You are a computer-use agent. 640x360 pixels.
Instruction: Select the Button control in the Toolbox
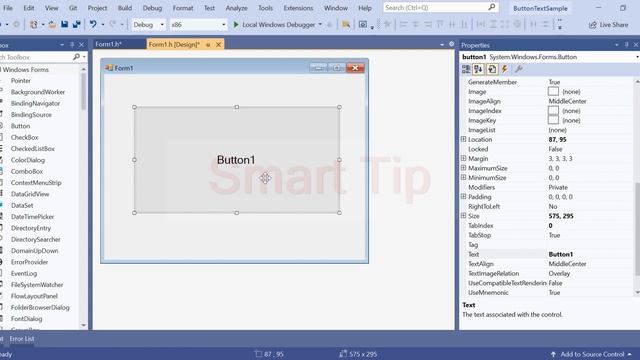[20, 126]
